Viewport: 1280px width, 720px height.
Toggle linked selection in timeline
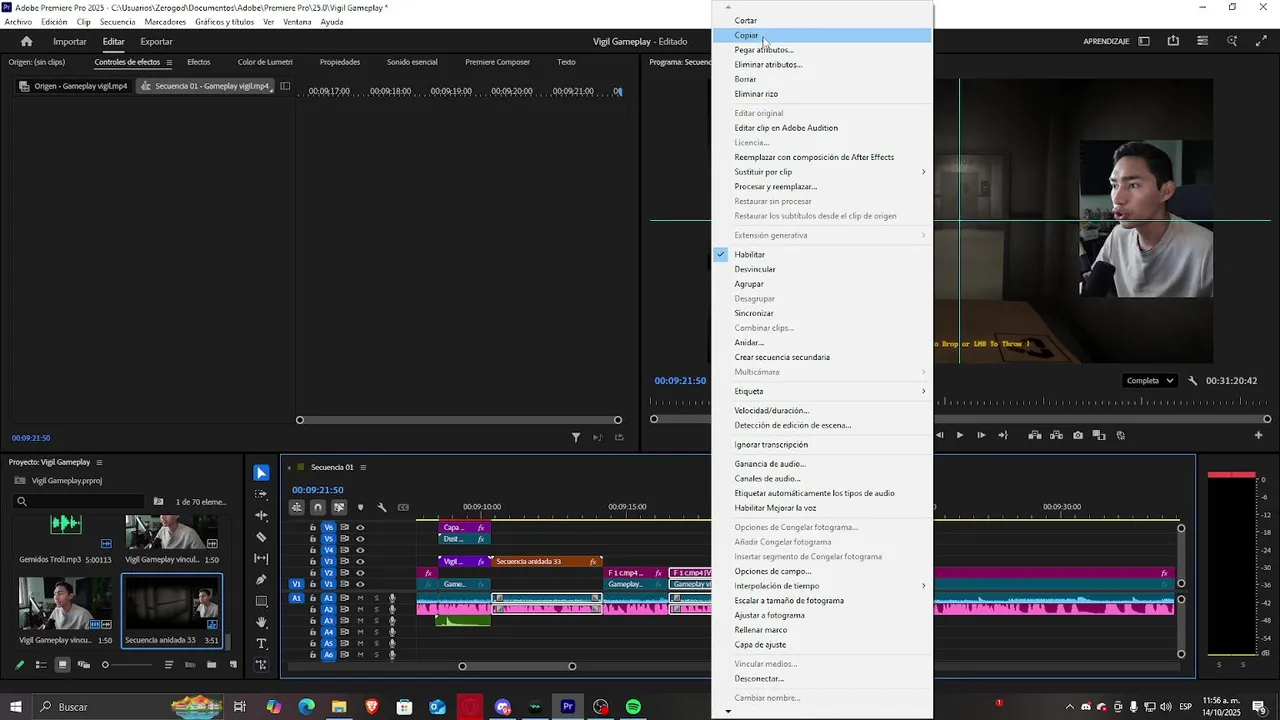click(x=339, y=507)
